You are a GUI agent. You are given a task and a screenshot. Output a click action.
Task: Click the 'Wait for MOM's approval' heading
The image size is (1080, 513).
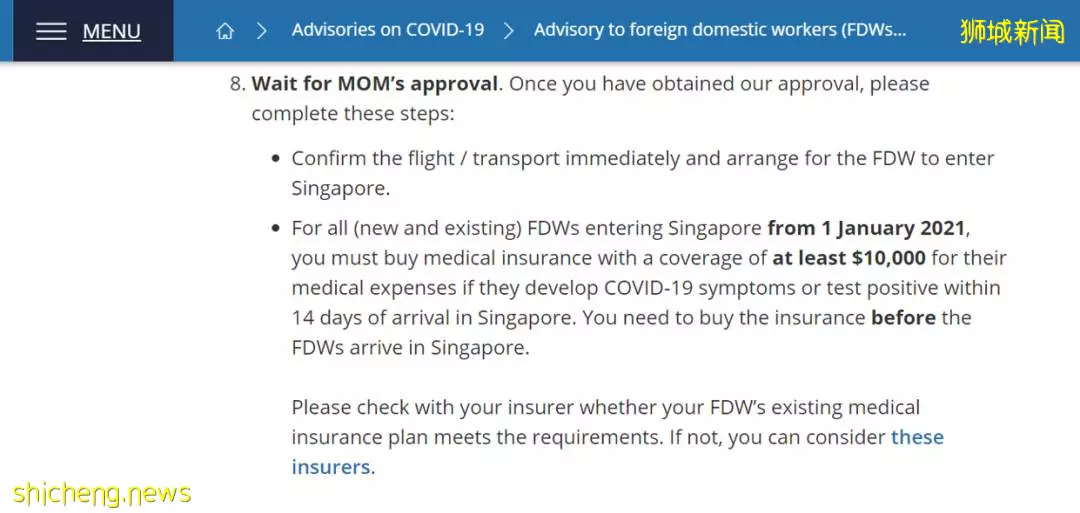click(375, 84)
